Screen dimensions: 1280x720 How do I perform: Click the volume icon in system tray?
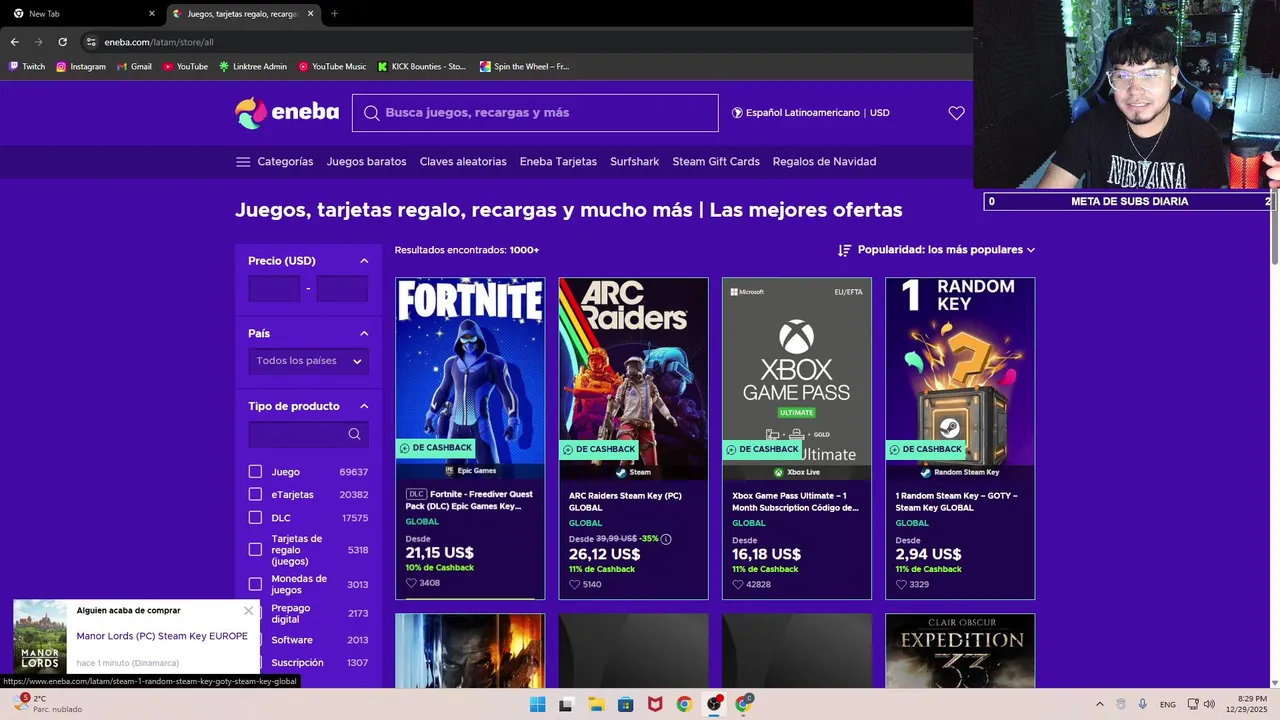click(x=1209, y=704)
